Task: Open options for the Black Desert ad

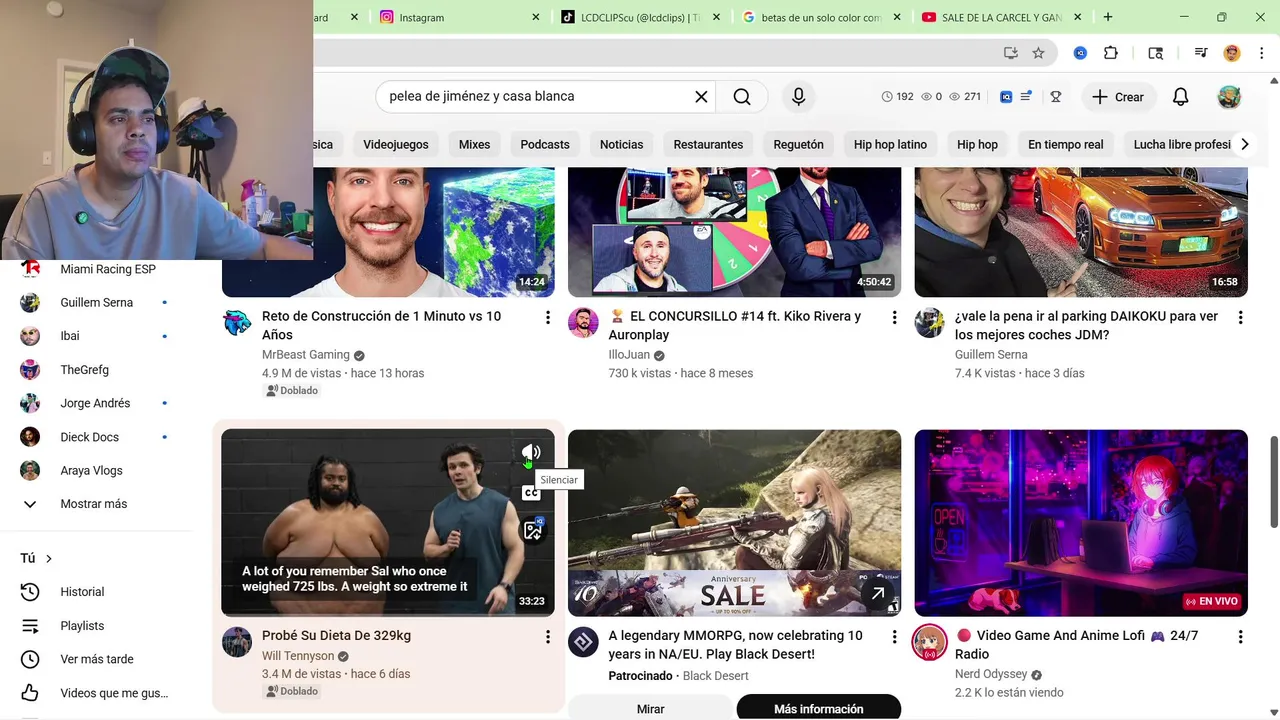Action: [x=894, y=637]
